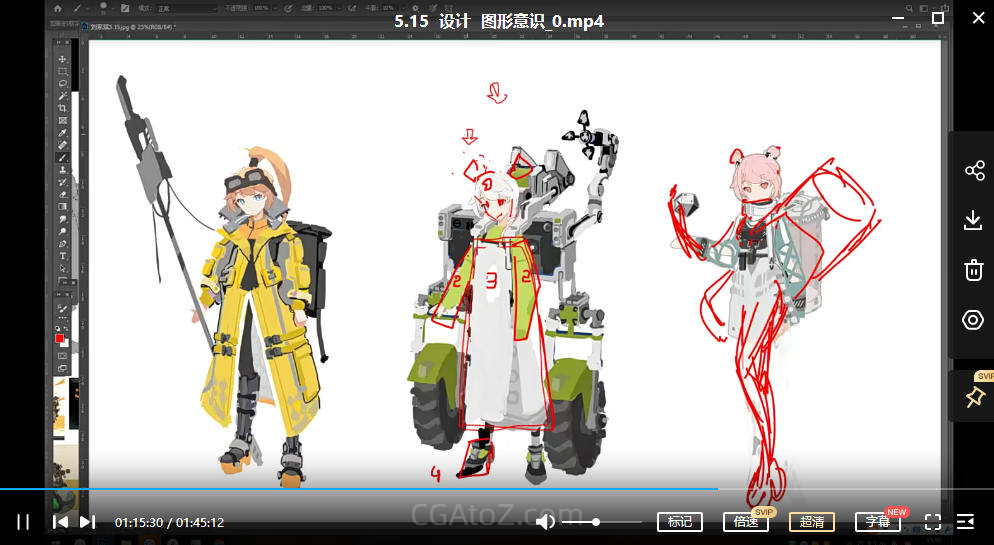Click the volume slider track
The image size is (994, 545).
[602, 522]
